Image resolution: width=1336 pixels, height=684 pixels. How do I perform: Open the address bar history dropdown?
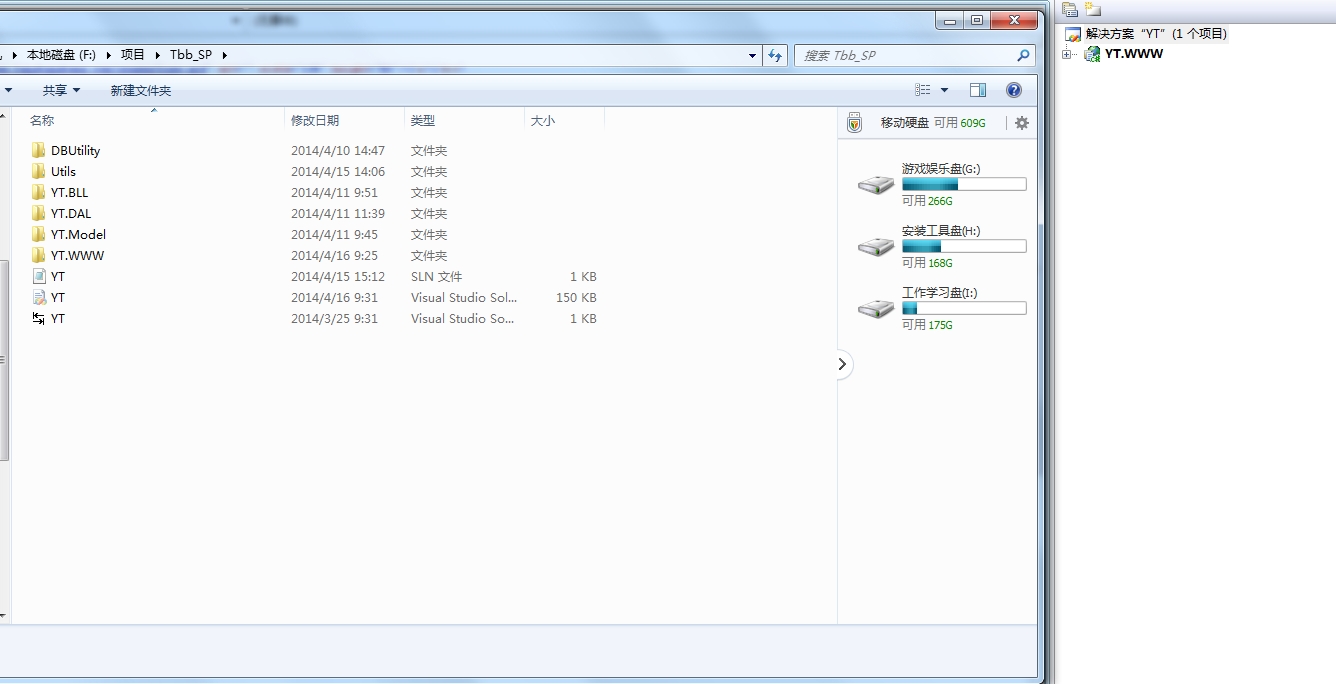pyautogui.click(x=753, y=56)
